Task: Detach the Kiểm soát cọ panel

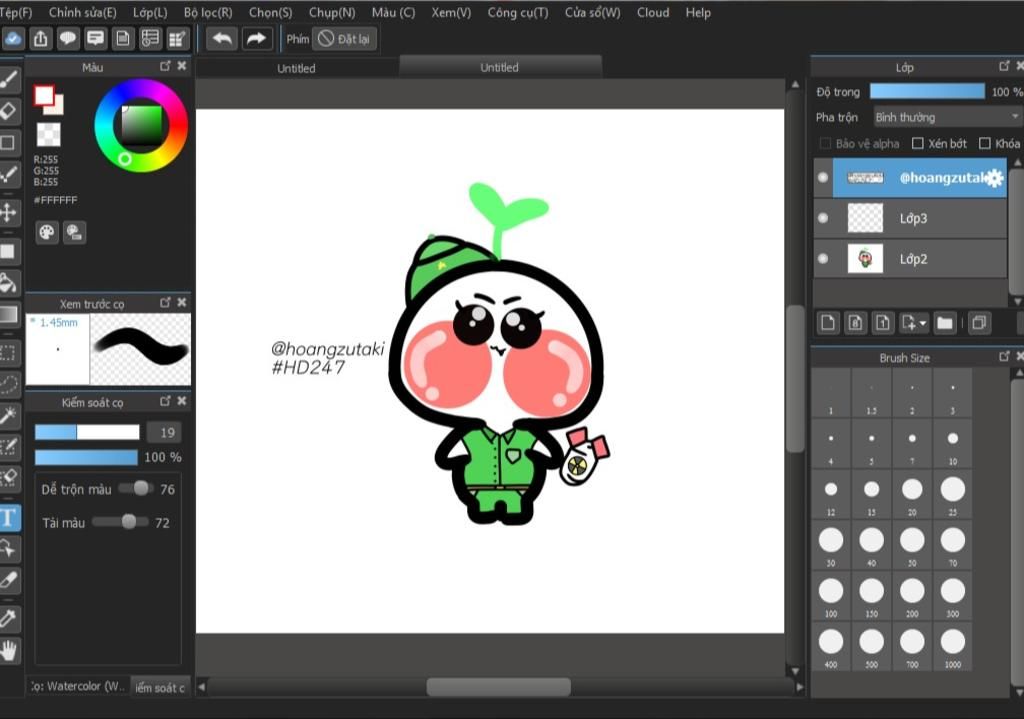Action: [165, 401]
